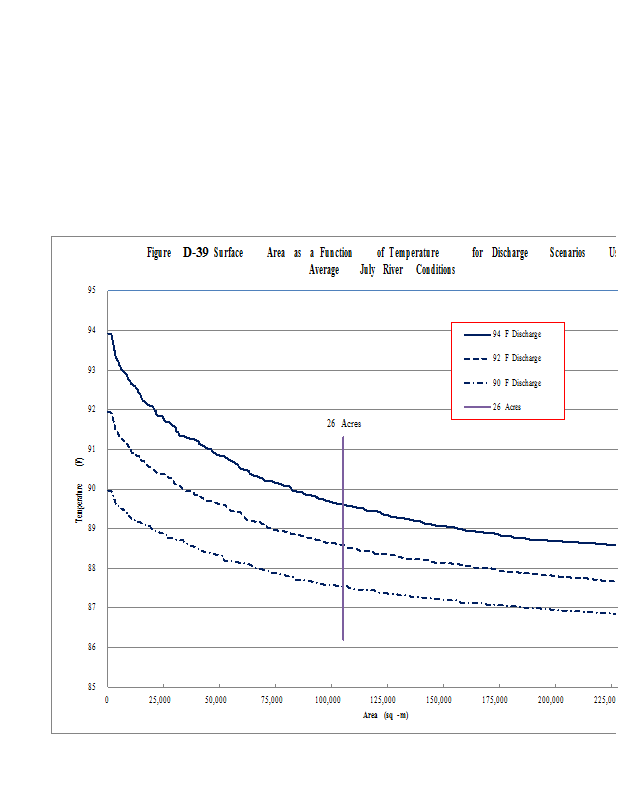Image resolution: width=618 pixels, height=800 pixels.
Task: Click the 150,000 label on the area axis
Action: 440,700
